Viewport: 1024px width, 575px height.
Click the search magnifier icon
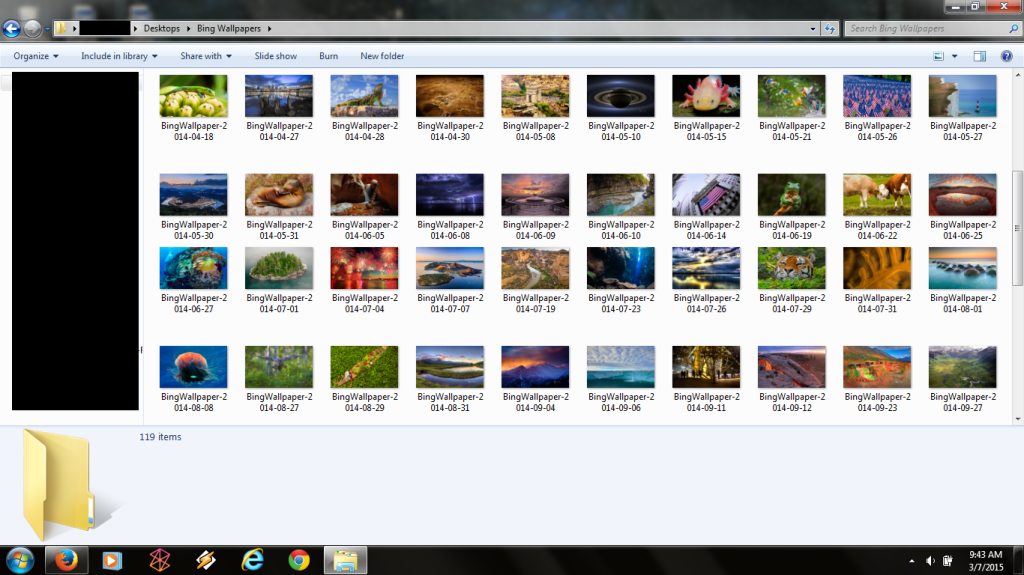[x=1014, y=29]
